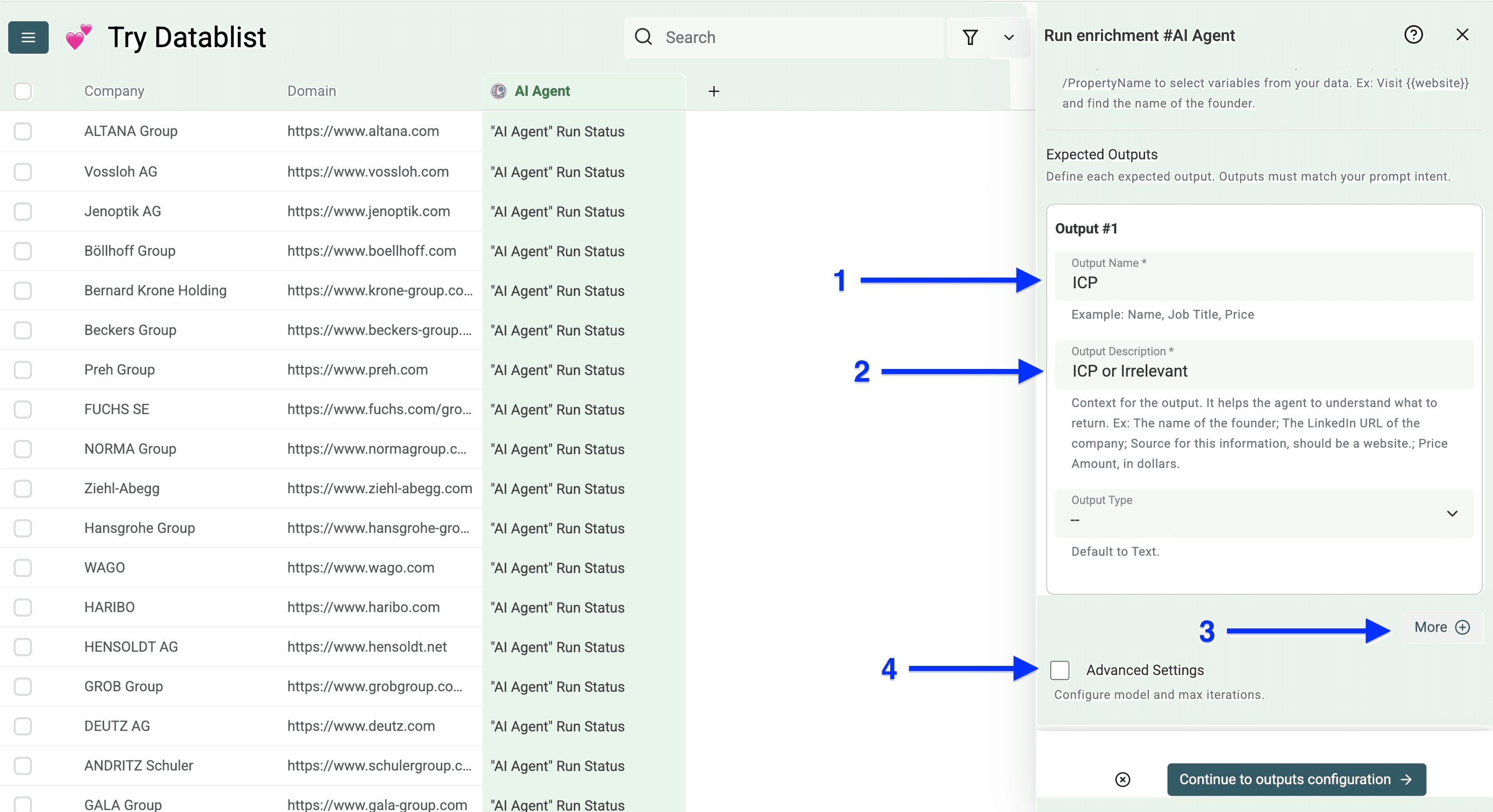This screenshot has height=812, width=1493.
Task: Click the Output Name field
Action: pyautogui.click(x=1263, y=276)
